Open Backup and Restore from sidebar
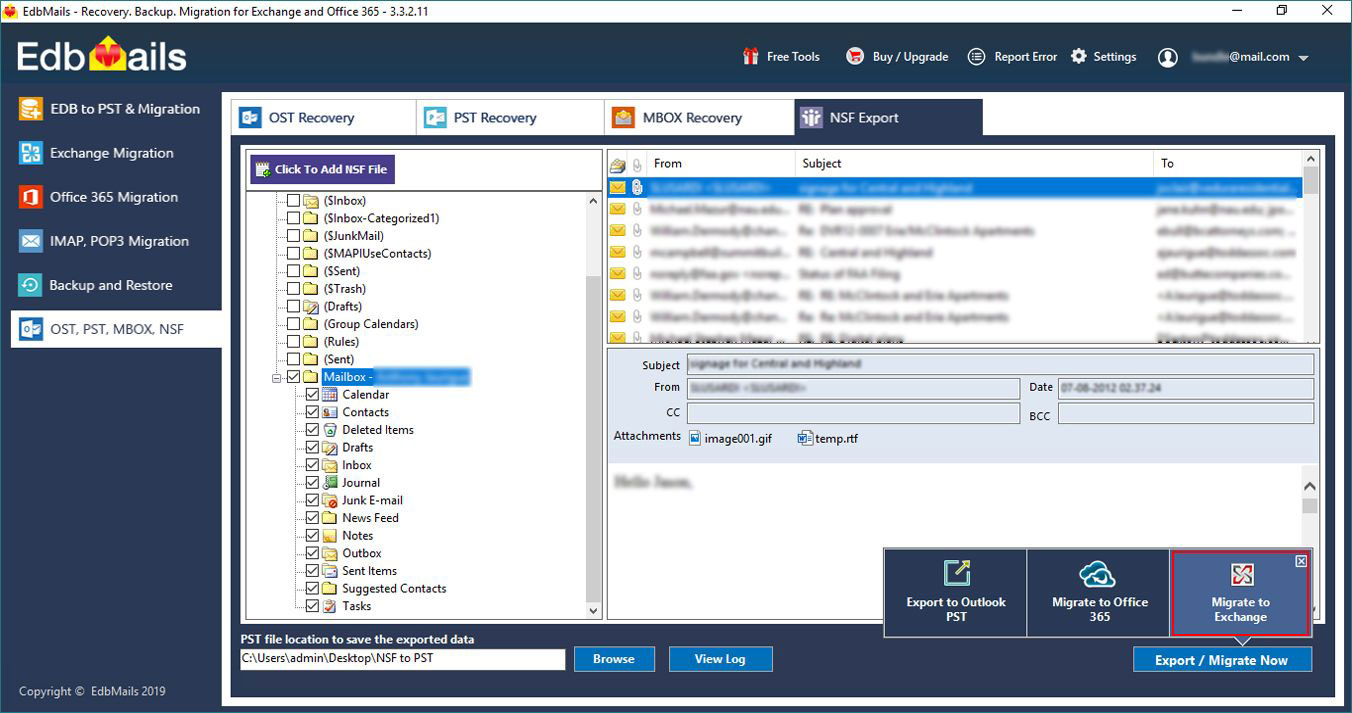Image resolution: width=1352 pixels, height=713 pixels. tap(111, 285)
